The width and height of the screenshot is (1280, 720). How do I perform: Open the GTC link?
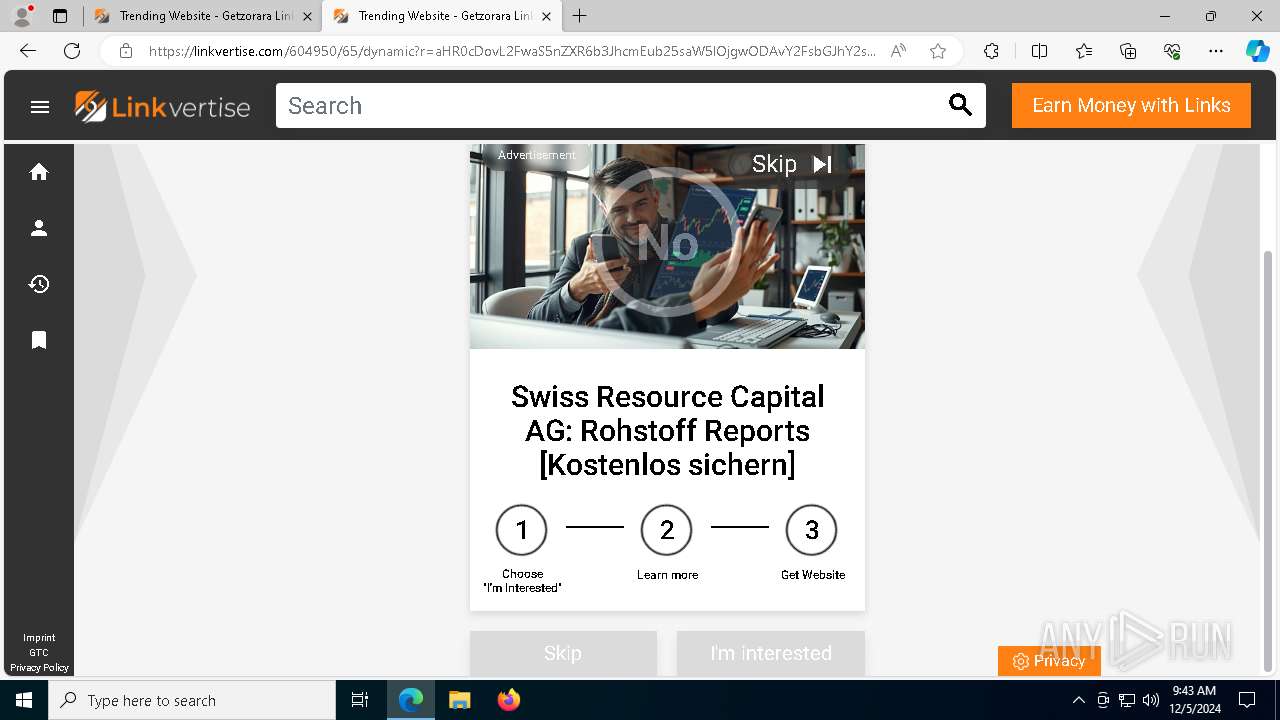(x=39, y=653)
